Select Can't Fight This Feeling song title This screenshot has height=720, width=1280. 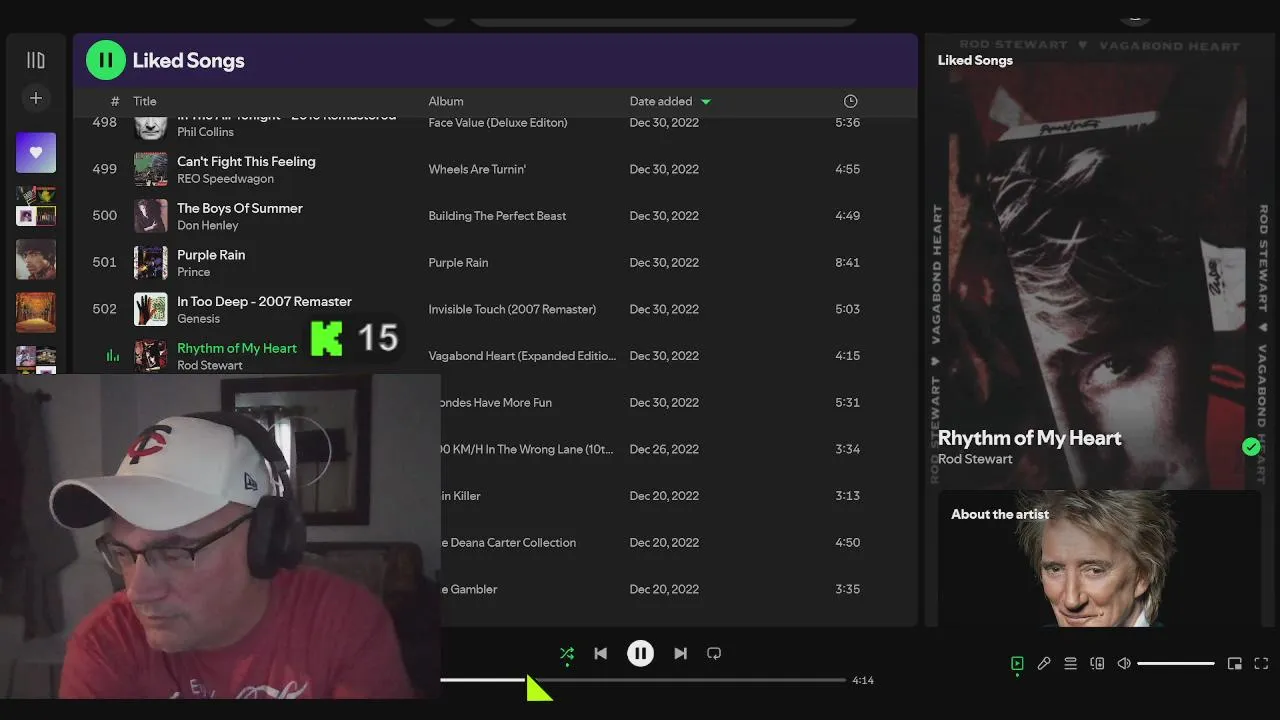tap(246, 161)
